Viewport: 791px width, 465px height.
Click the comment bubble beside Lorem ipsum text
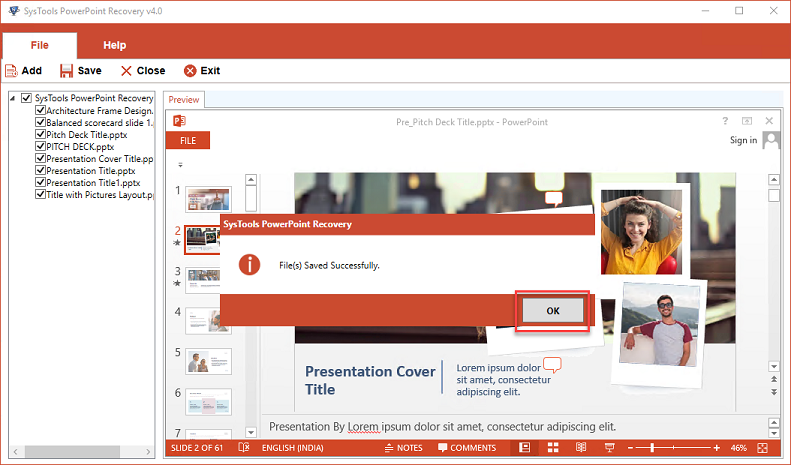coord(552,364)
